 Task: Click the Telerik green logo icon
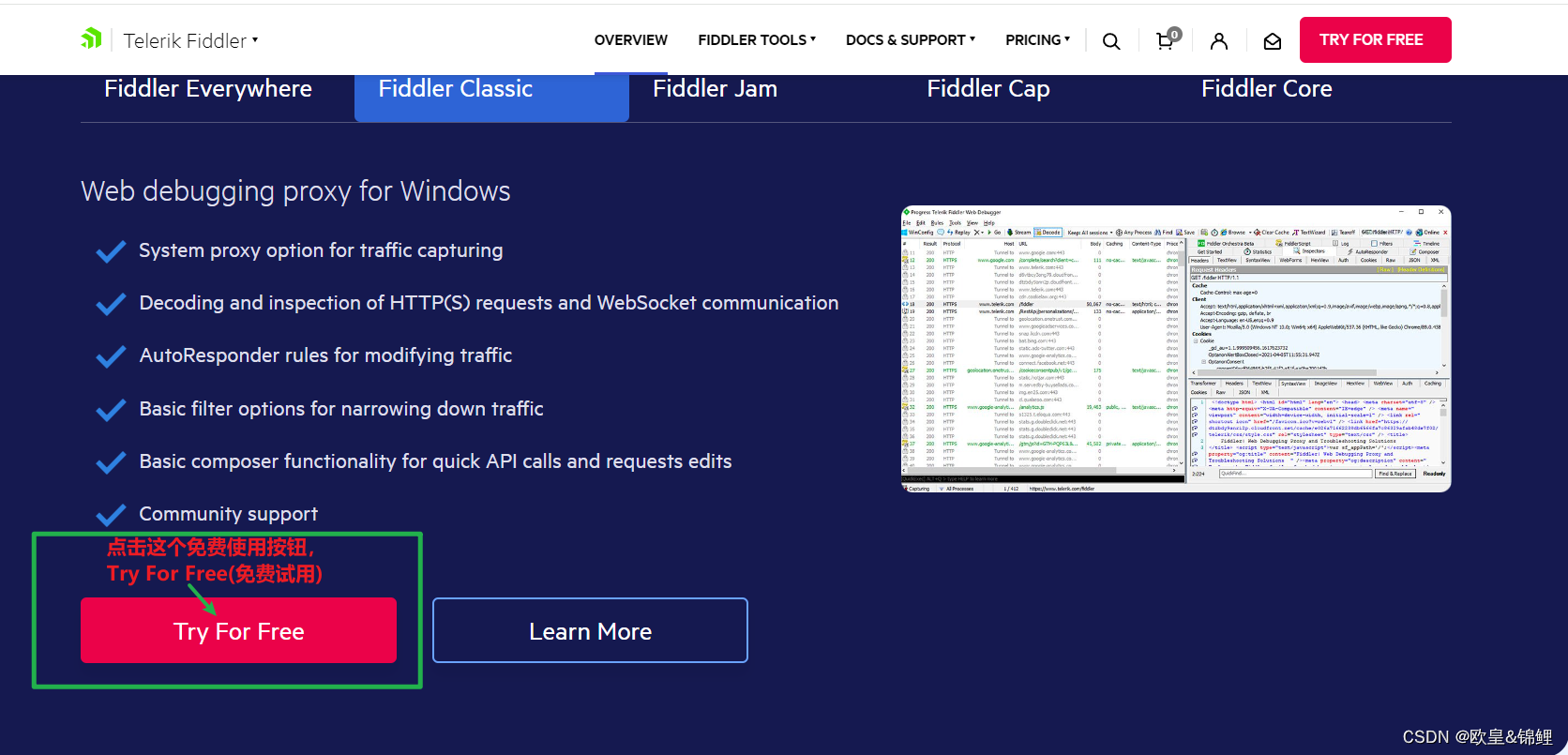tap(91, 38)
